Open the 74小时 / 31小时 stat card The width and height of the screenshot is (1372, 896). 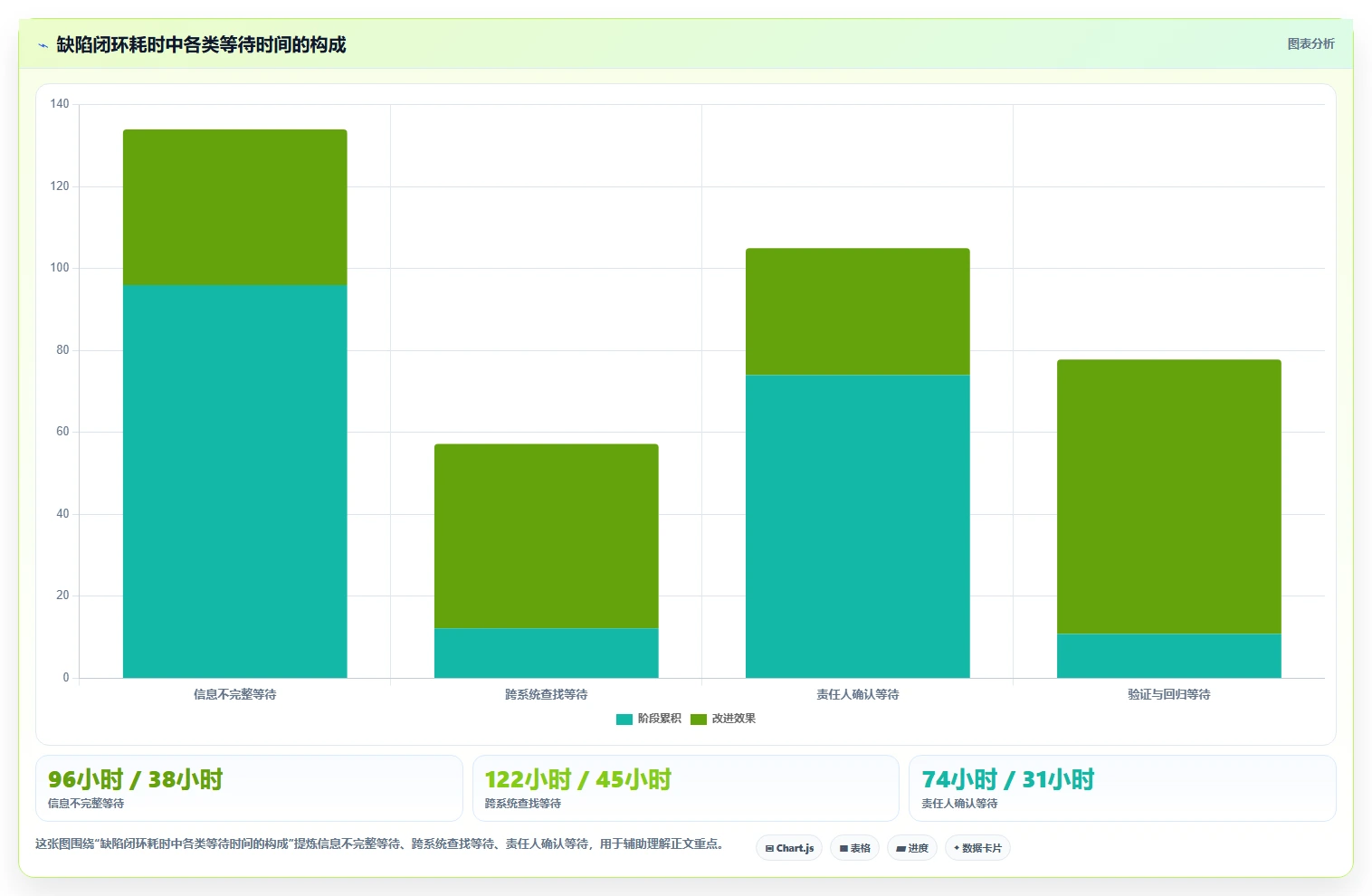click(x=1122, y=788)
